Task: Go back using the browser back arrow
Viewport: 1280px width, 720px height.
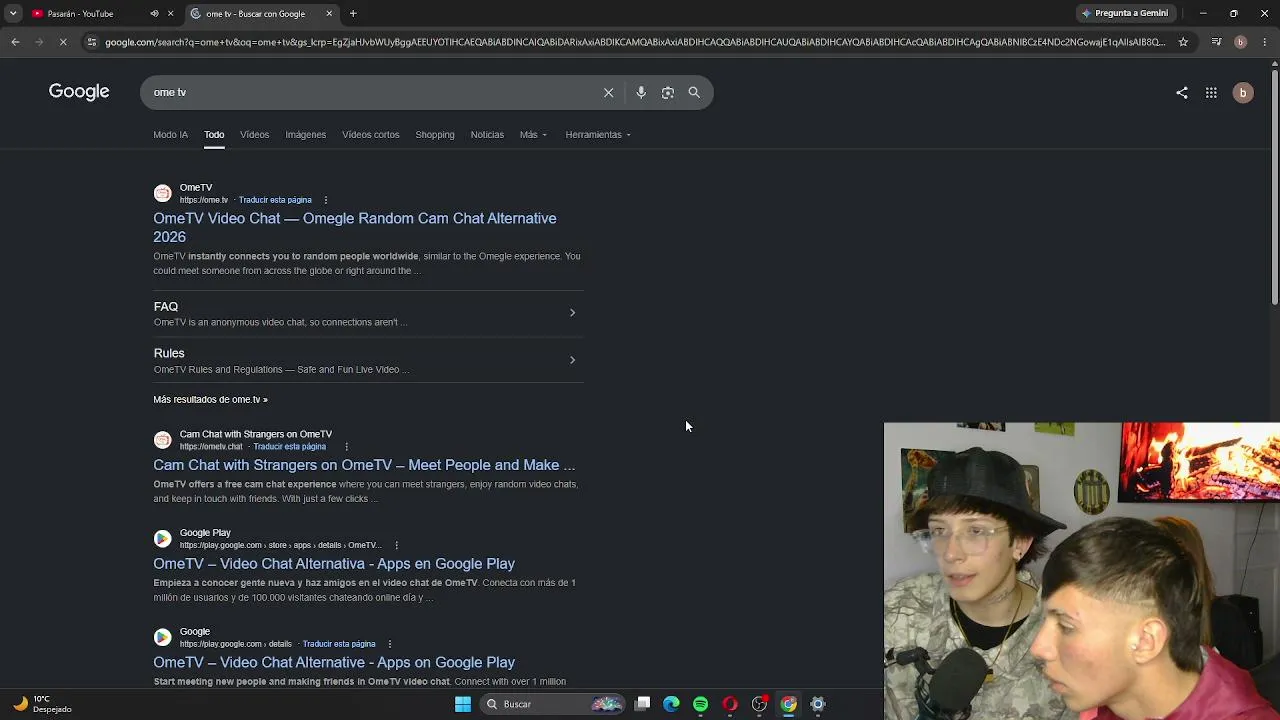Action: [15, 42]
